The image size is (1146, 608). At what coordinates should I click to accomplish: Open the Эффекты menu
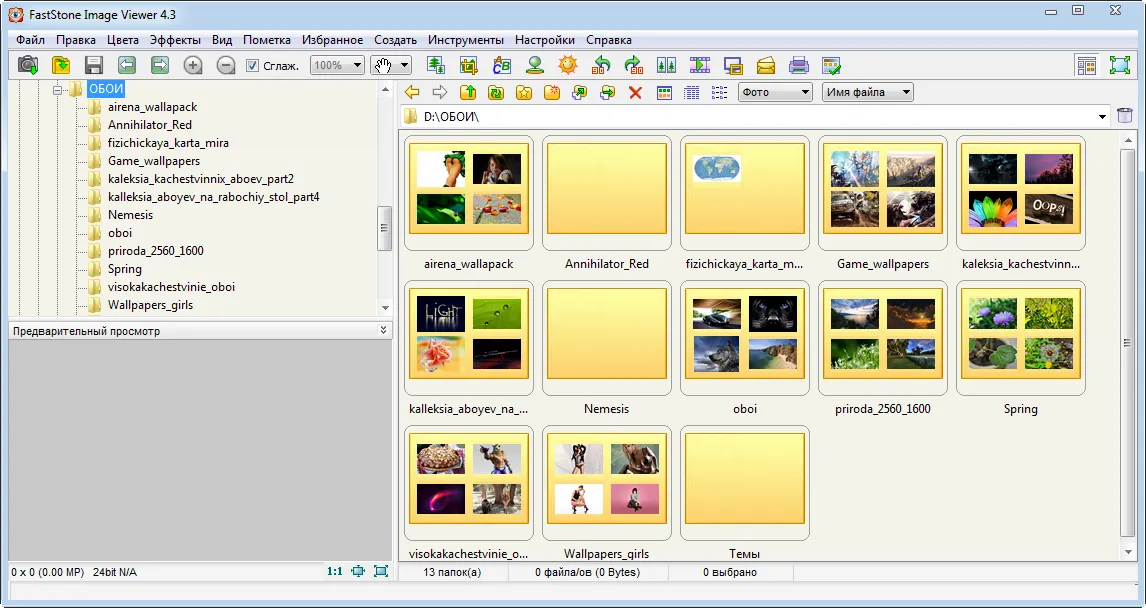[x=175, y=40]
